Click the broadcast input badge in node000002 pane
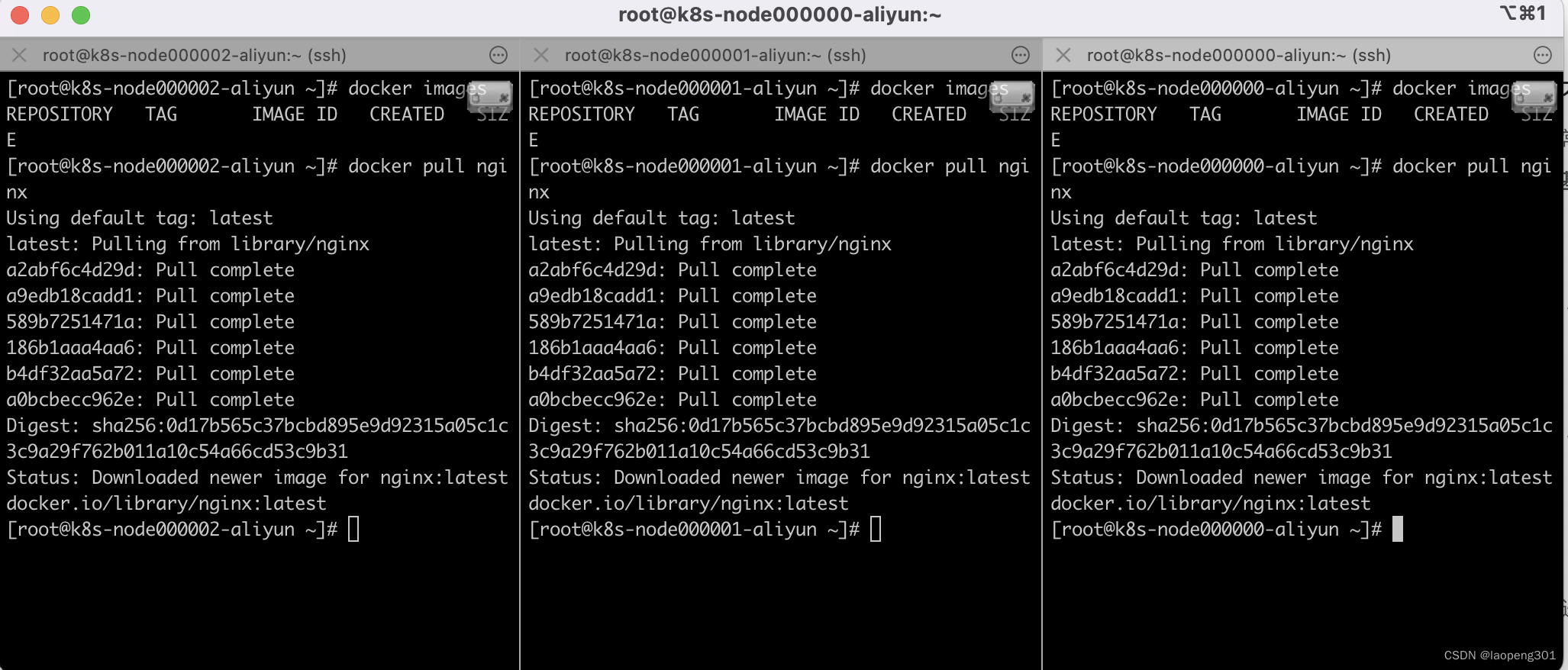 coord(489,96)
